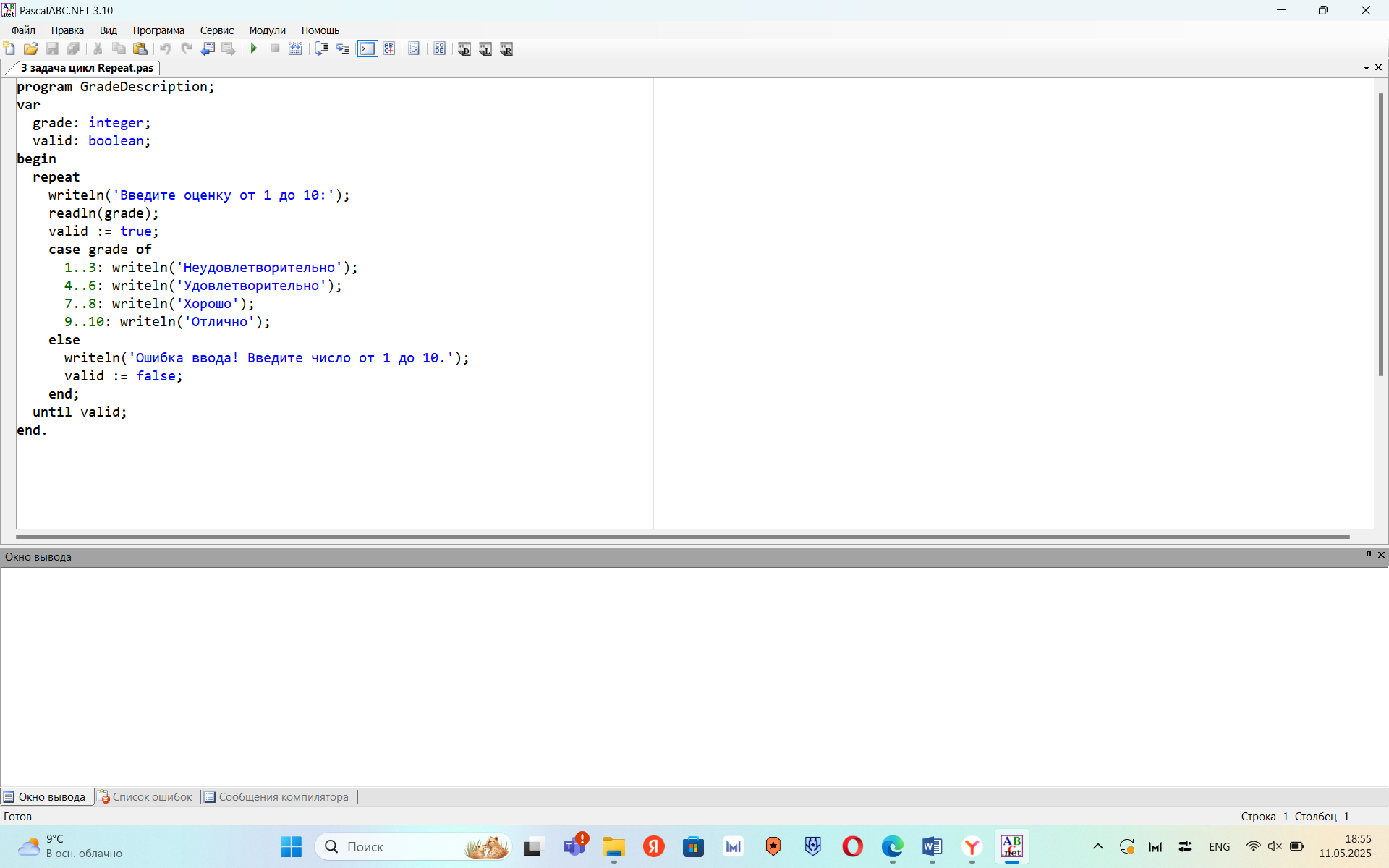Click the 'until valid;' code line

80,412
